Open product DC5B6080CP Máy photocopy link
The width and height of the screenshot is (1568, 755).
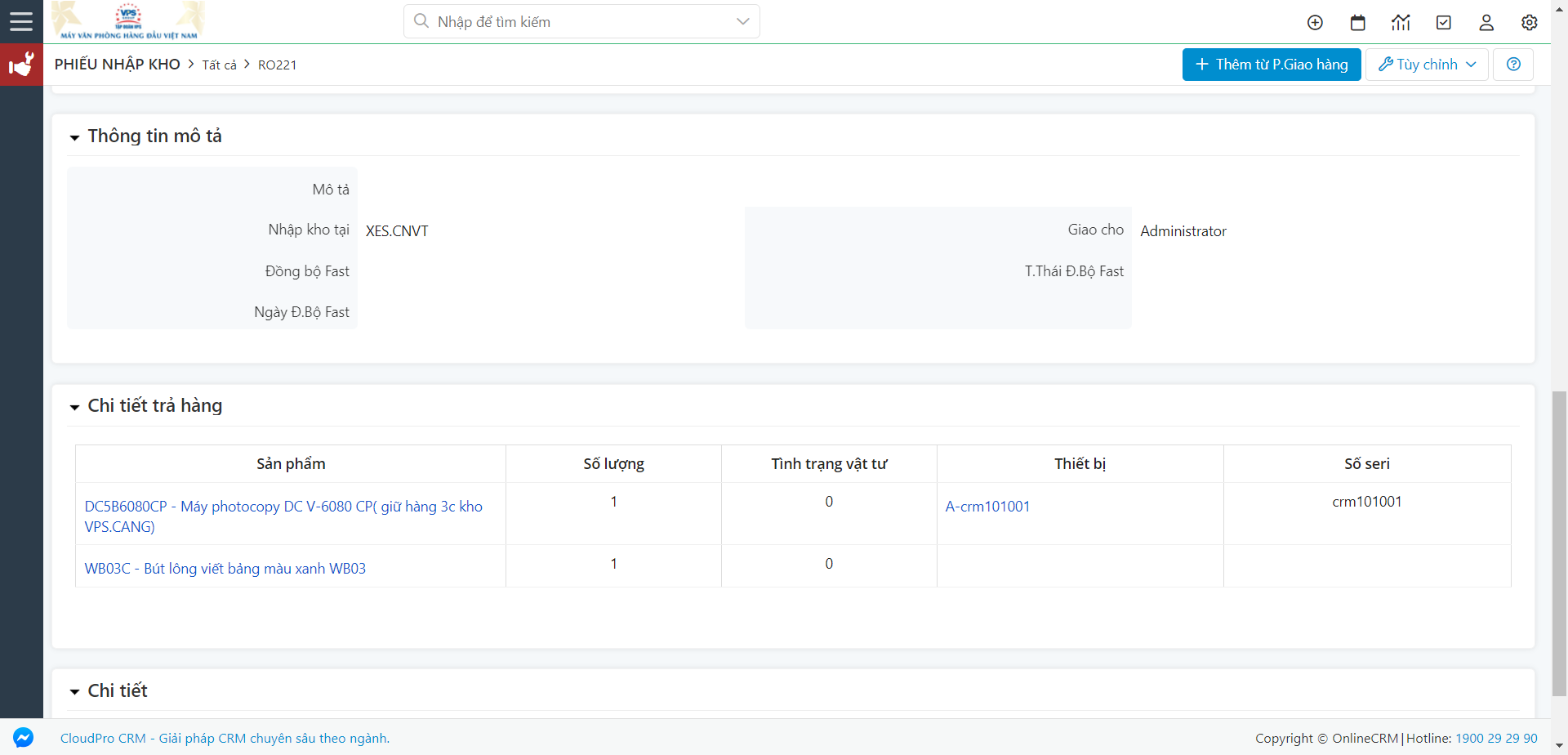pos(283,516)
